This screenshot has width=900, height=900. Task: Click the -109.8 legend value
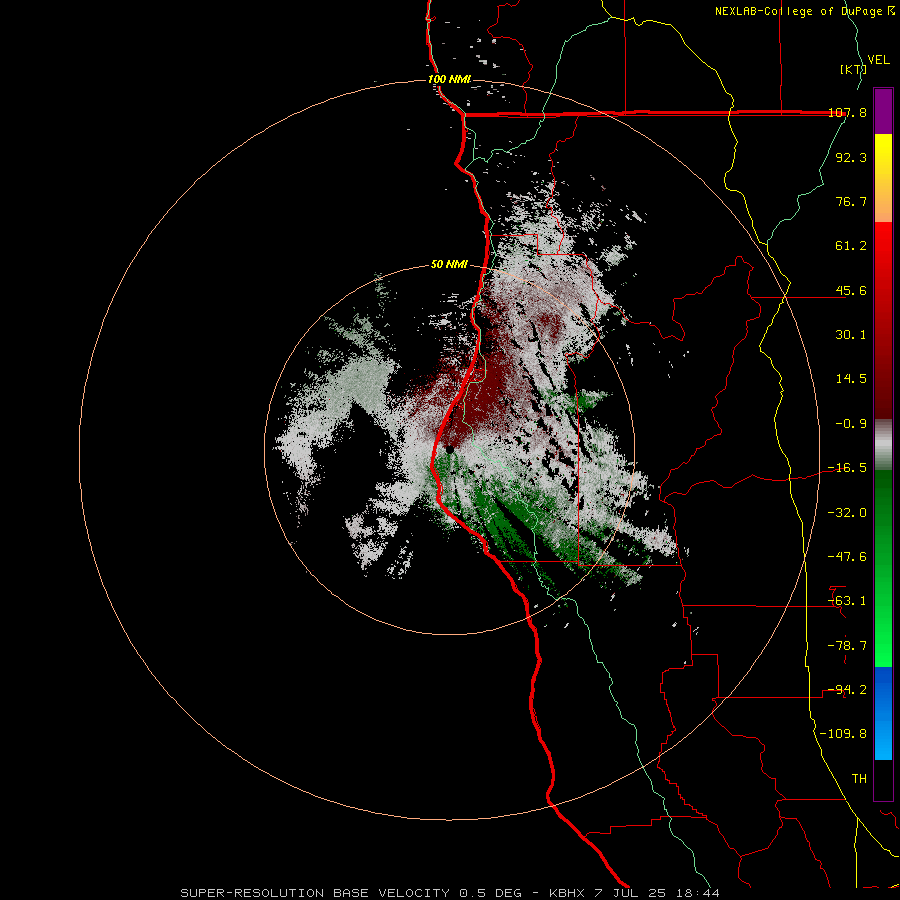[843, 734]
